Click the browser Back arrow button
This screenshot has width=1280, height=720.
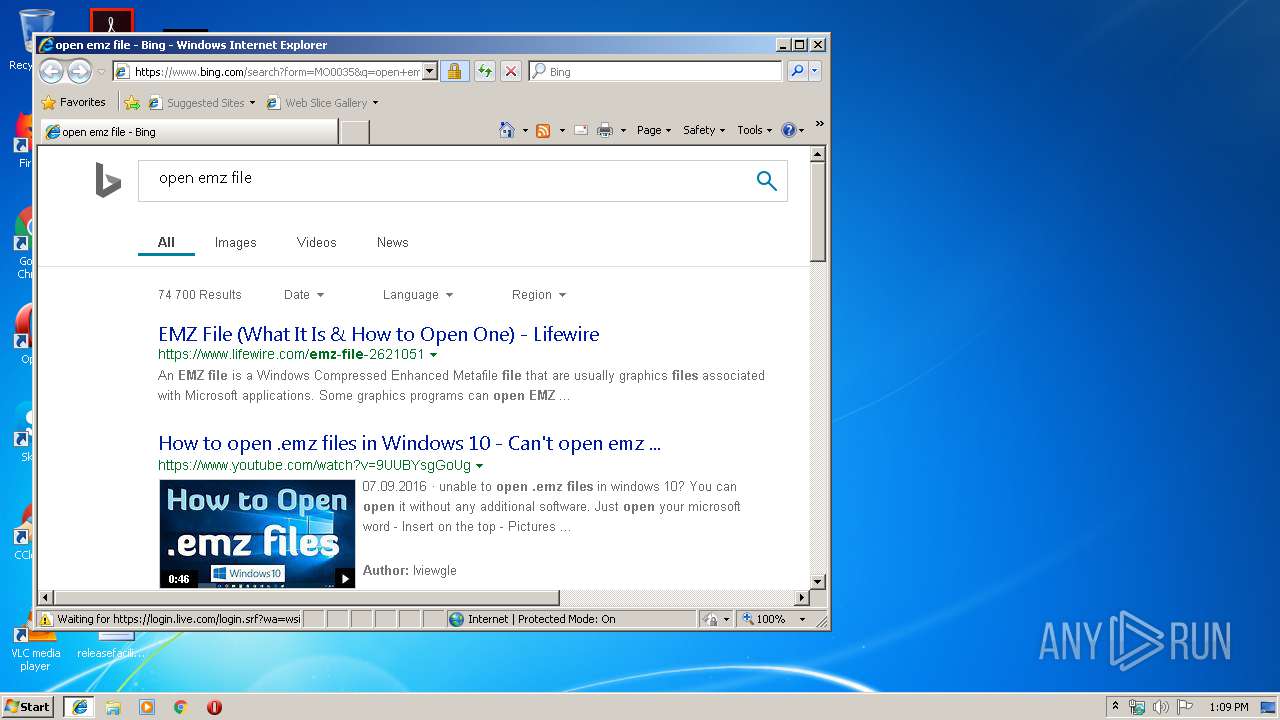click(x=51, y=71)
